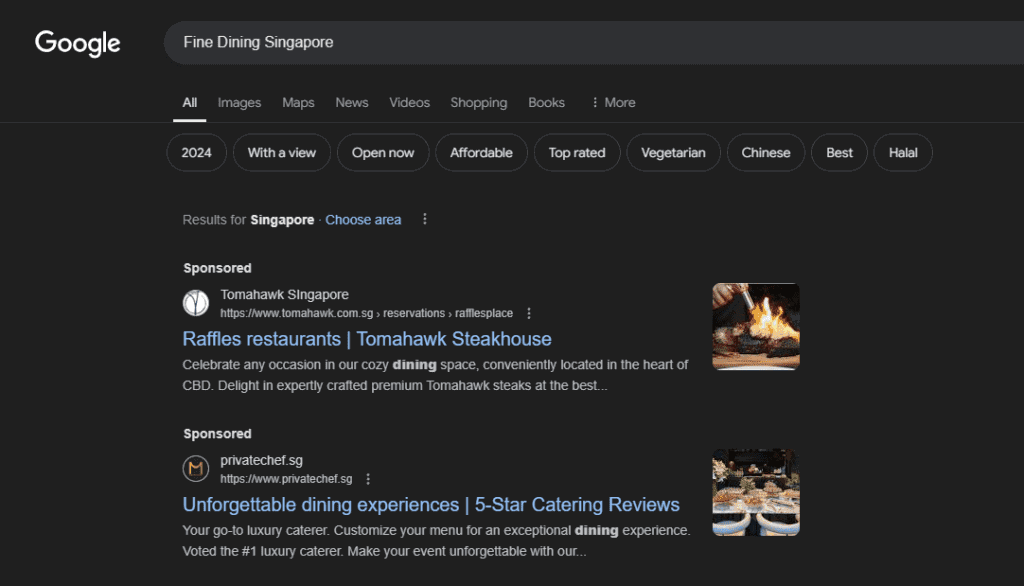1024x586 pixels.
Task: Apply the Best filter chip
Action: click(x=839, y=152)
